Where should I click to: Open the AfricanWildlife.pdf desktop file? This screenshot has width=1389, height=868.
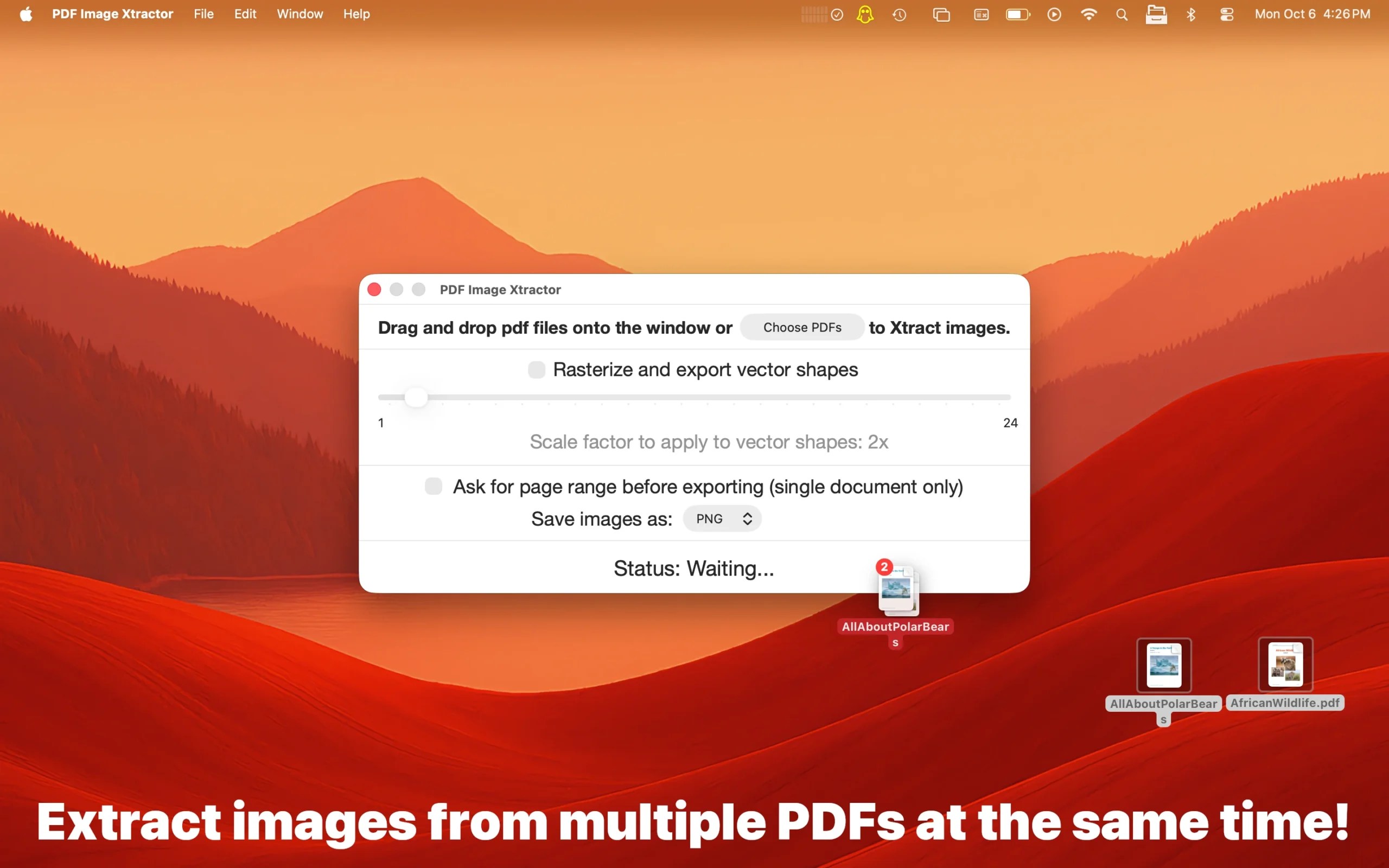tap(1286, 665)
